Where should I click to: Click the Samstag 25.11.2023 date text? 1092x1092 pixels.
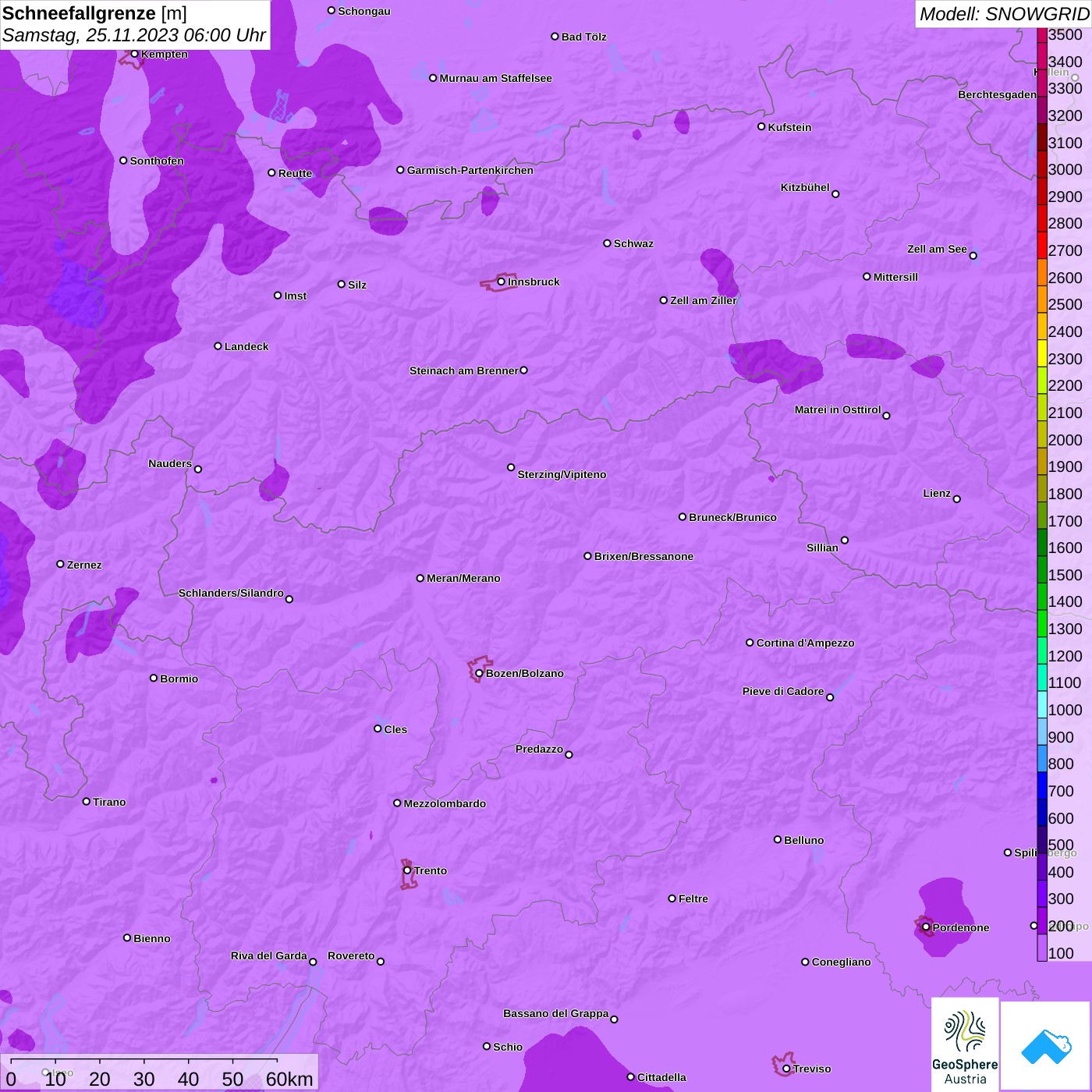(x=134, y=36)
